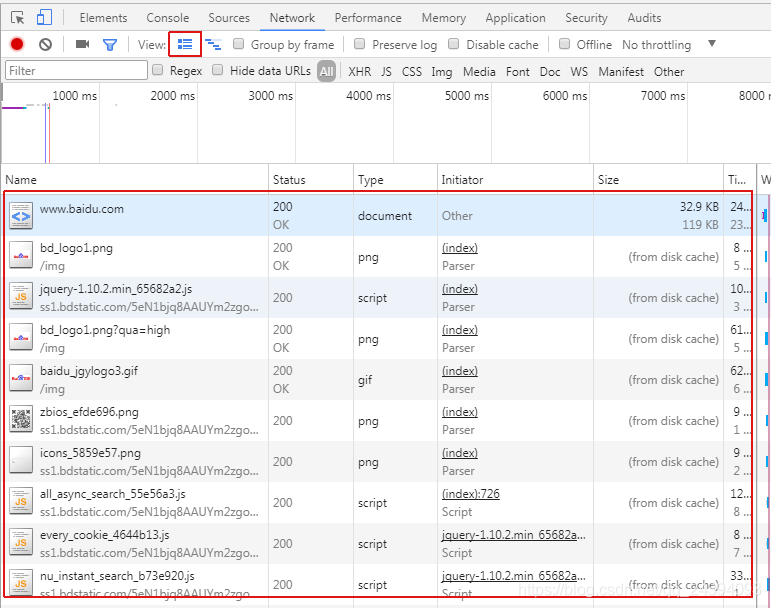Sort by the Type column header
The image size is (771, 608).
click(x=395, y=179)
